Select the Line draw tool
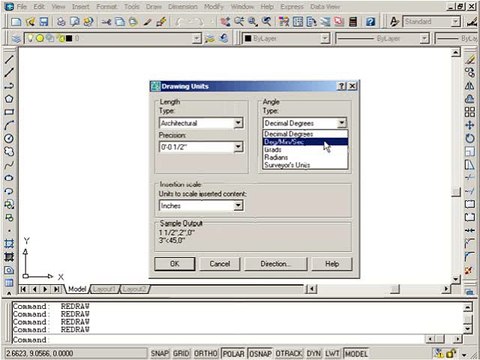480x360 pixels. click(x=9, y=59)
